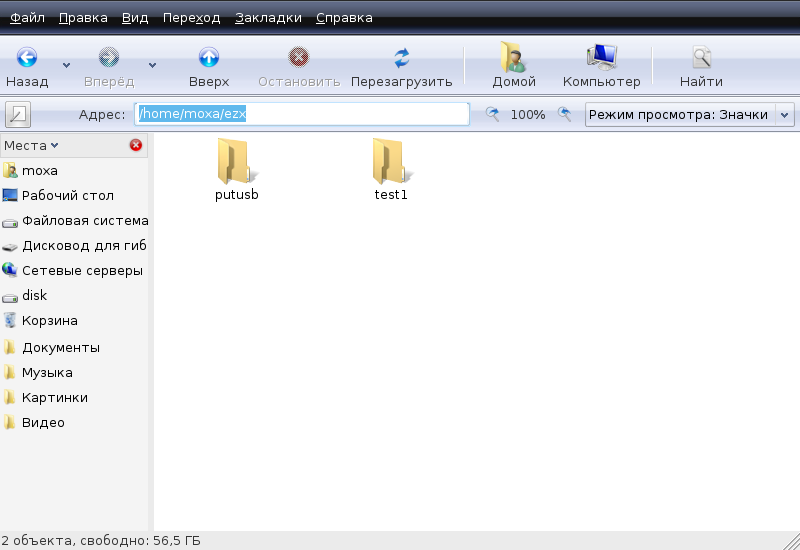The image size is (800, 550).
Task: Open Сетевые серверы in sidebar
Action: [74, 270]
